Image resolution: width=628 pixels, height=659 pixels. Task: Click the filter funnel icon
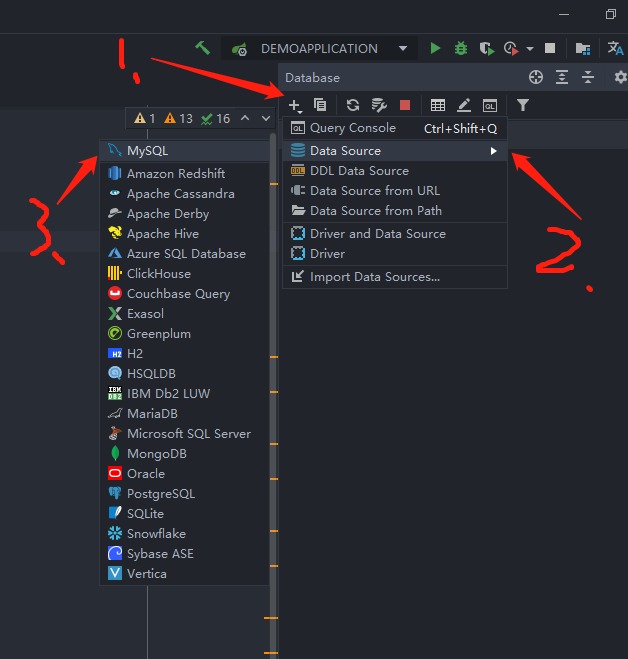[x=522, y=105]
